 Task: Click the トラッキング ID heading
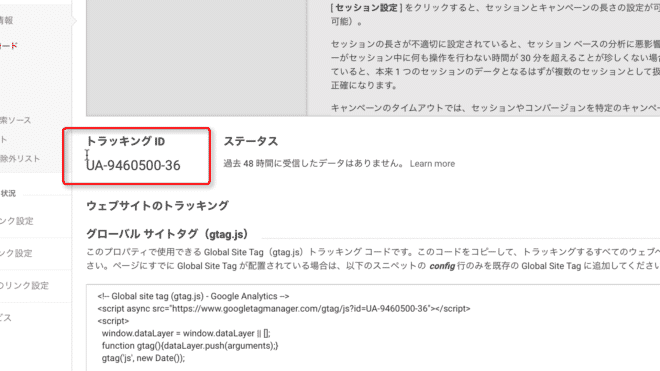pos(125,141)
